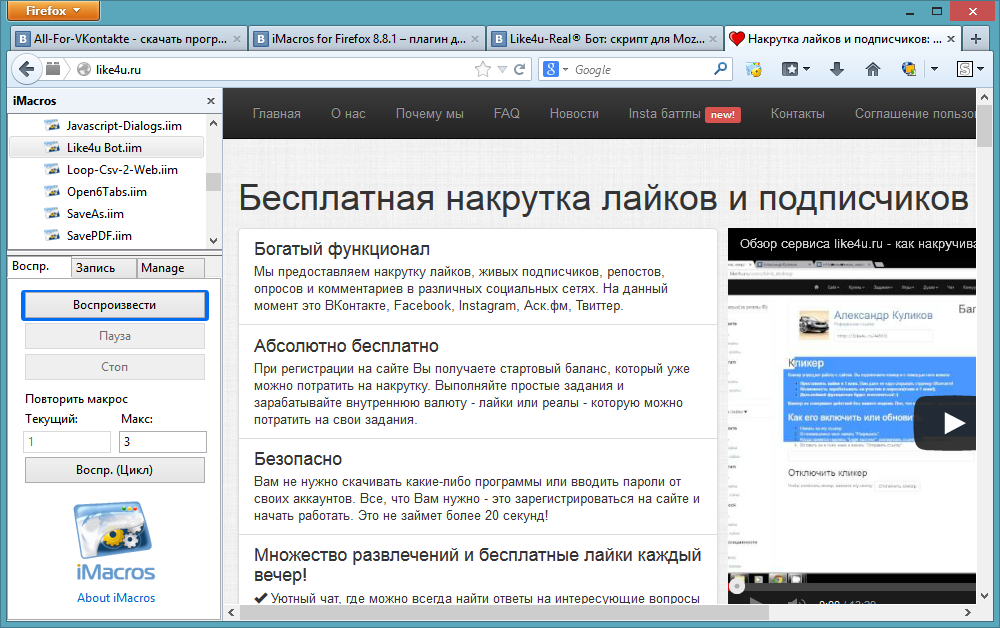1000x628 pixels.
Task: Open the Главная navigation link
Action: [277, 113]
